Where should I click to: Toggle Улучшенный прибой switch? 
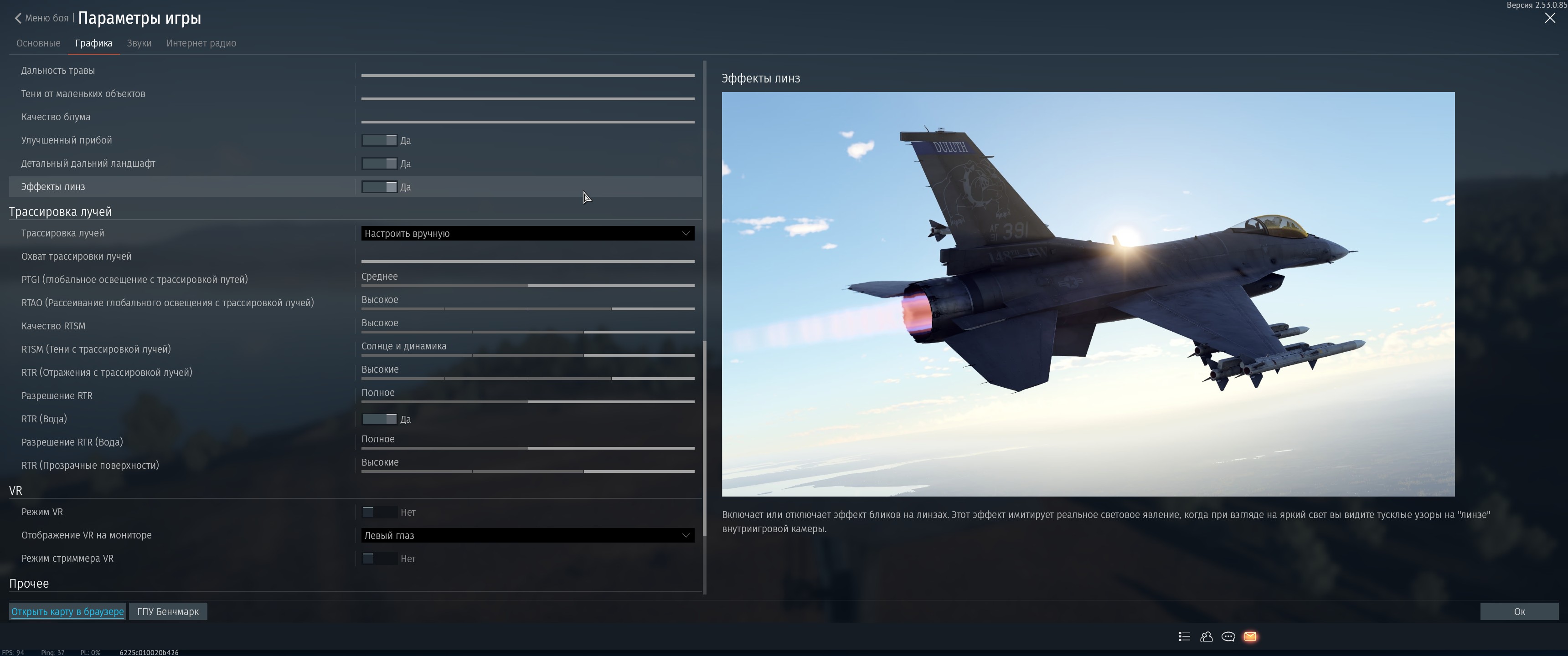click(x=379, y=141)
